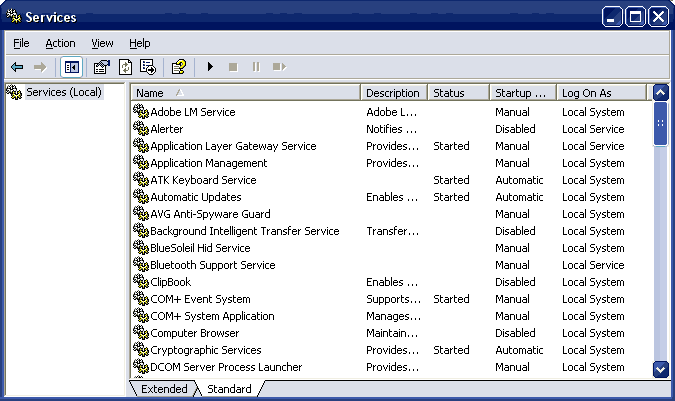675x401 pixels.
Task: Click the Application Management gear icon
Action: (x=141, y=163)
